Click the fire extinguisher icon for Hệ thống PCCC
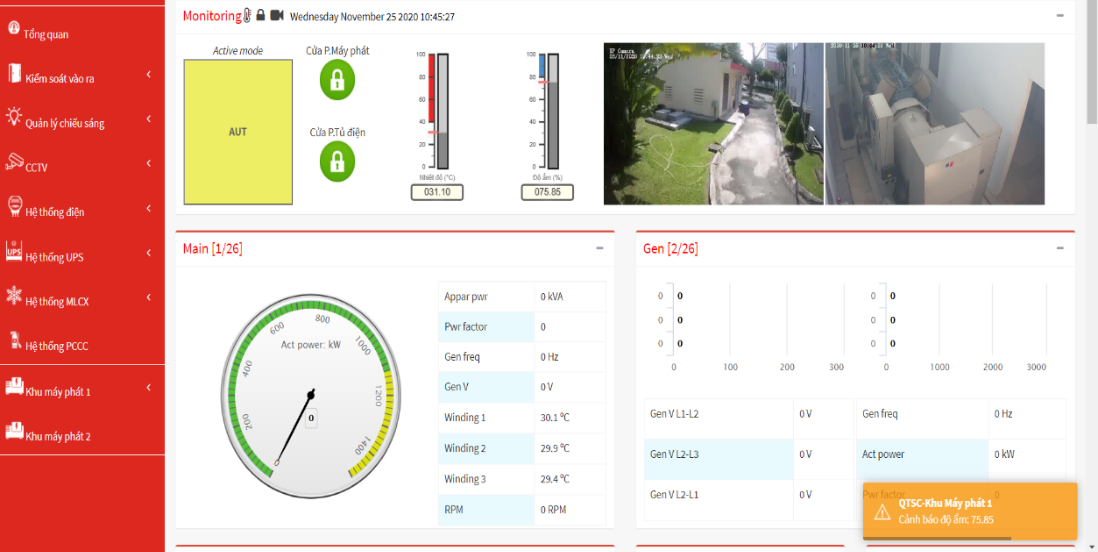This screenshot has height=552, width=1098. [15, 340]
